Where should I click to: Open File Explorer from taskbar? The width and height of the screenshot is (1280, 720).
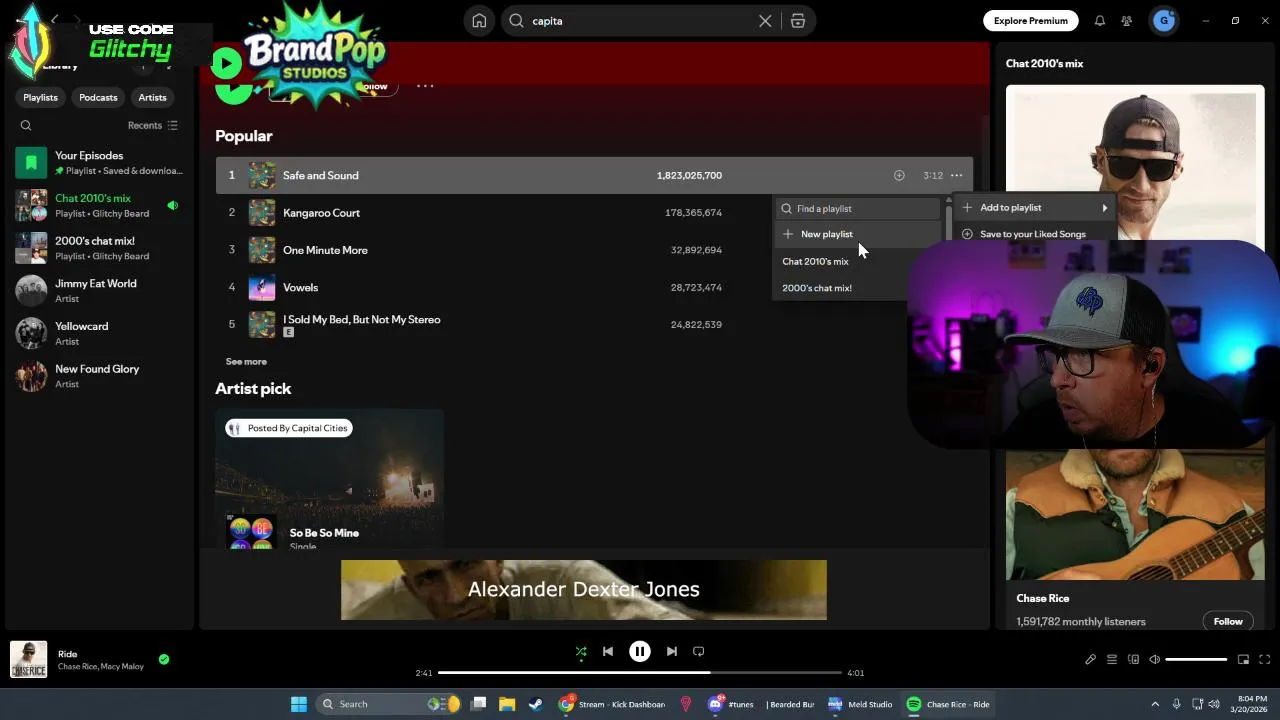[x=507, y=704]
